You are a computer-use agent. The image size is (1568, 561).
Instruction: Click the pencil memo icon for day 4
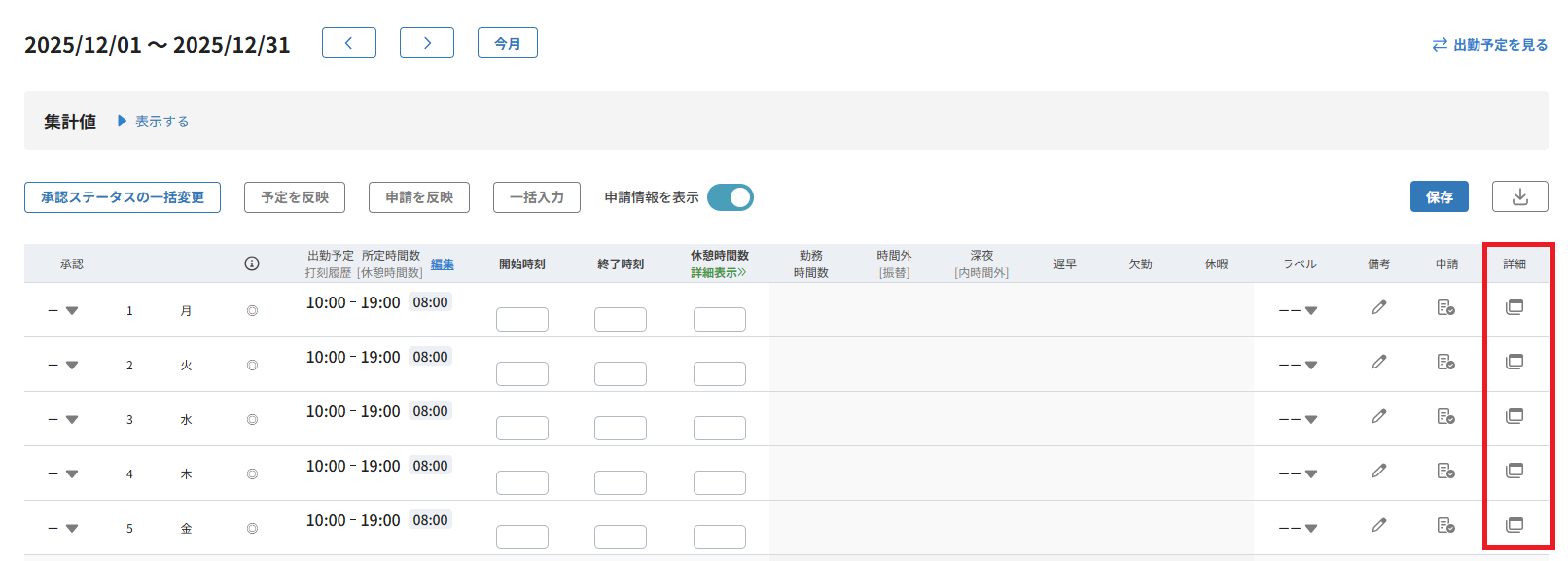point(1378,471)
